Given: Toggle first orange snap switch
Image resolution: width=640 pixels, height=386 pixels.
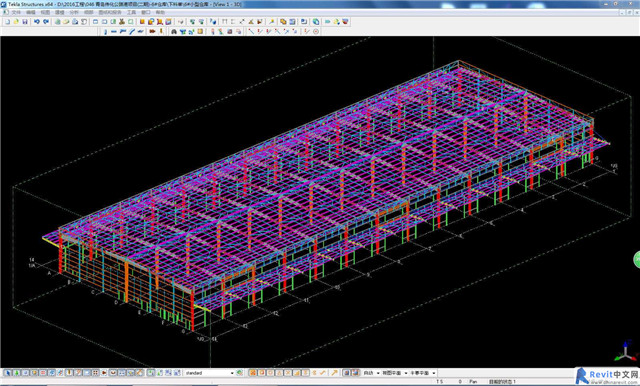Looking at the screenshot, I should (x=253, y=373).
